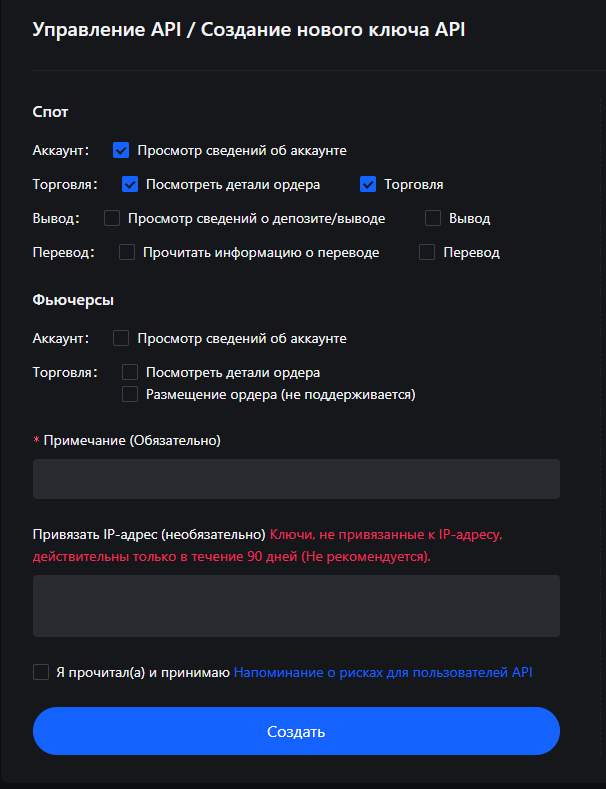Viewport: 606px width, 789px height.
Task: Check 'Размещение ордера (не поддерживается)' checkbox
Action: (x=130, y=394)
